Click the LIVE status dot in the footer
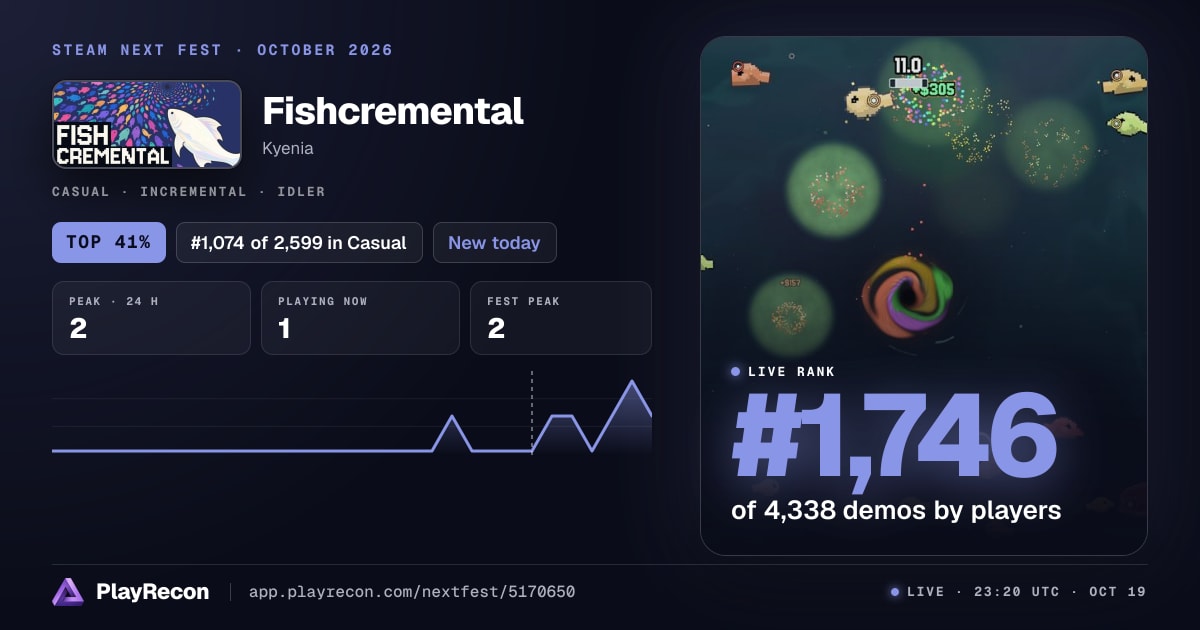The image size is (1200, 630). click(895, 592)
